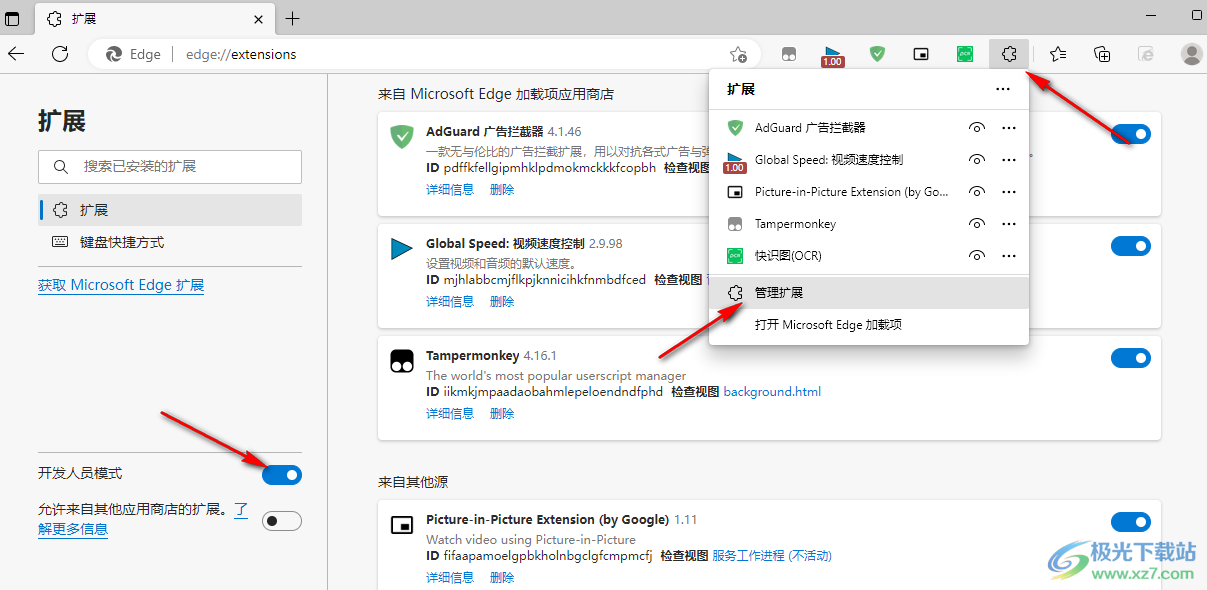Open a new tab with the plus button
Image resolution: width=1207 pixels, height=590 pixels.
[292, 18]
